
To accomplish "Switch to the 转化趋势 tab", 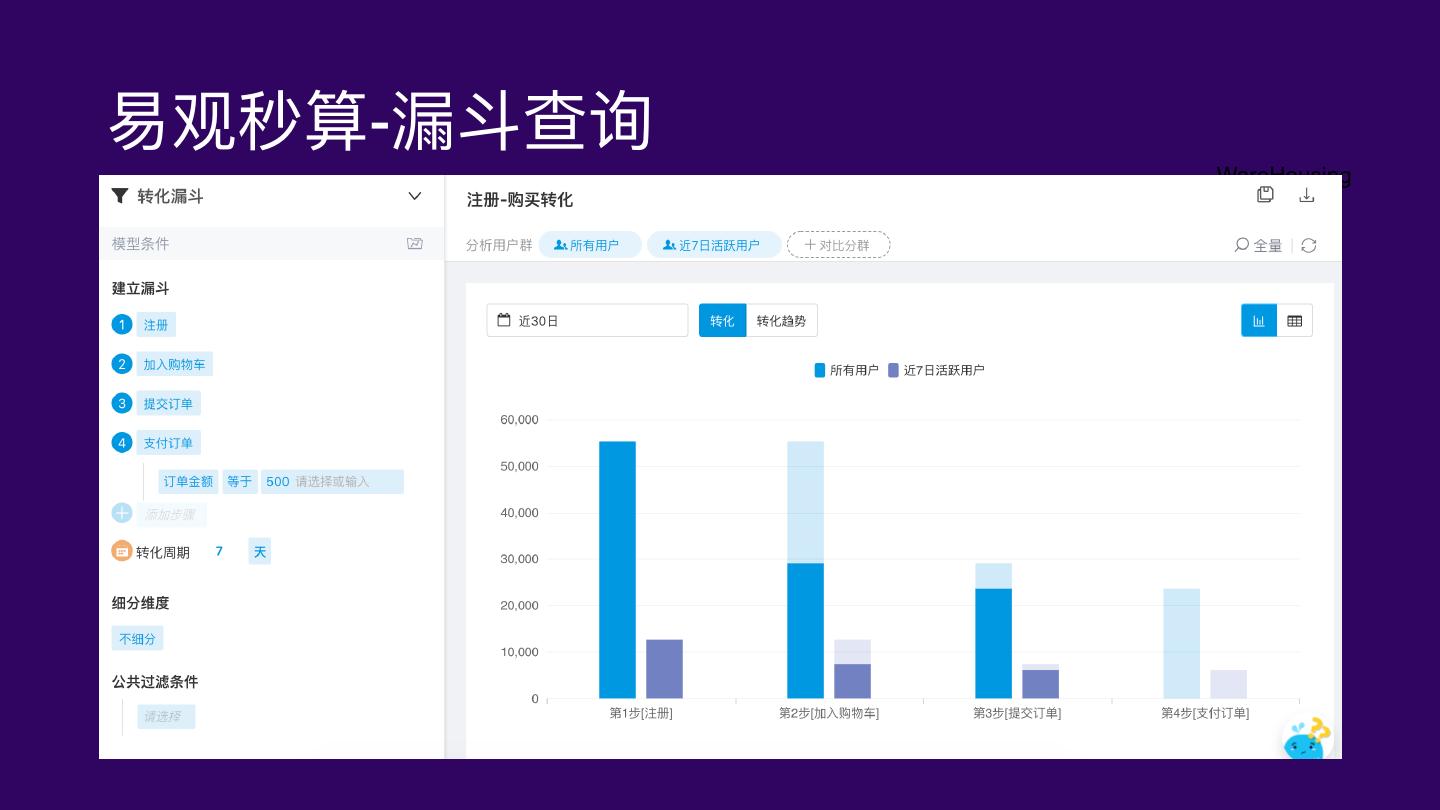I will click(781, 320).
